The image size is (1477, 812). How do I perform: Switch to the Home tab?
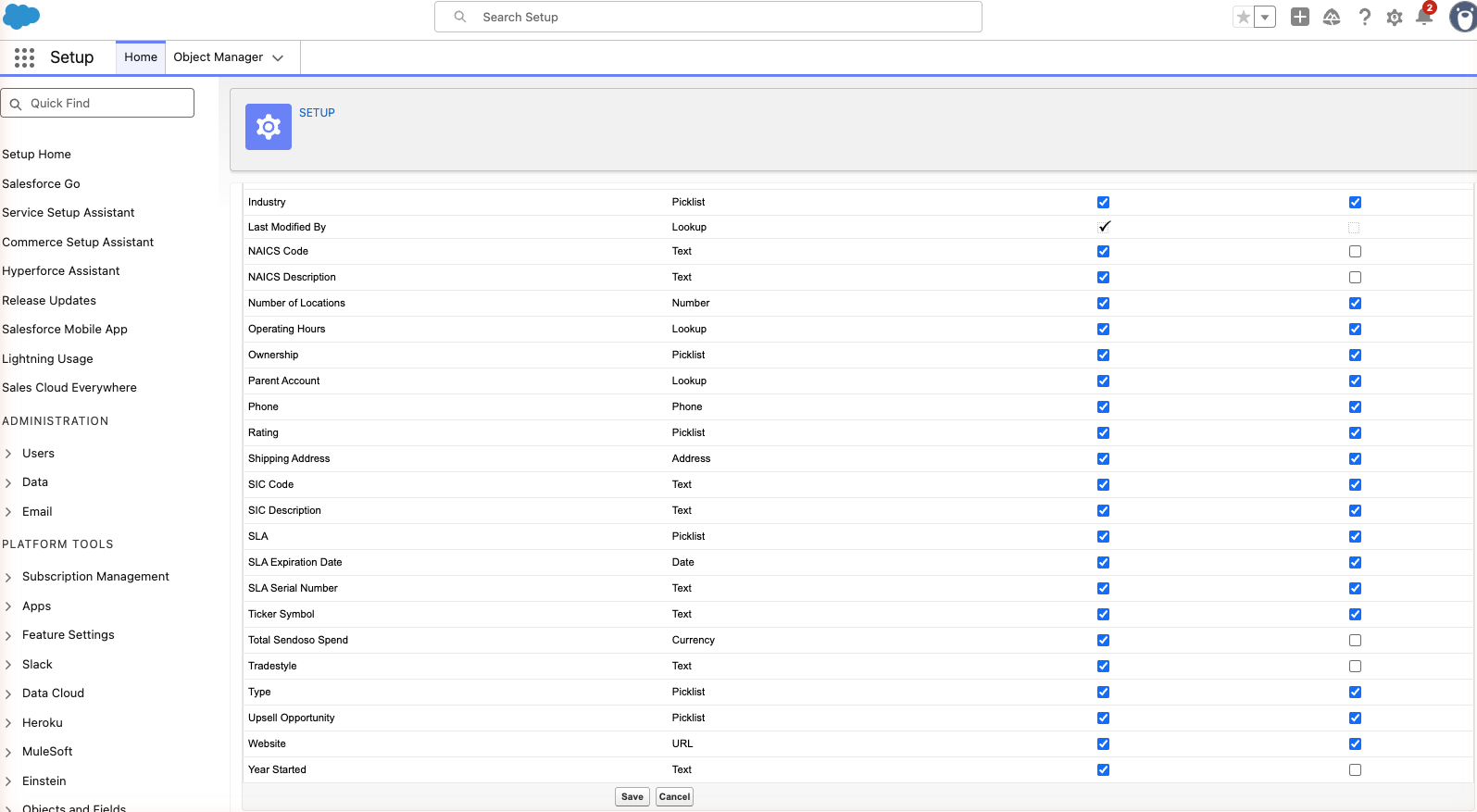tap(141, 57)
